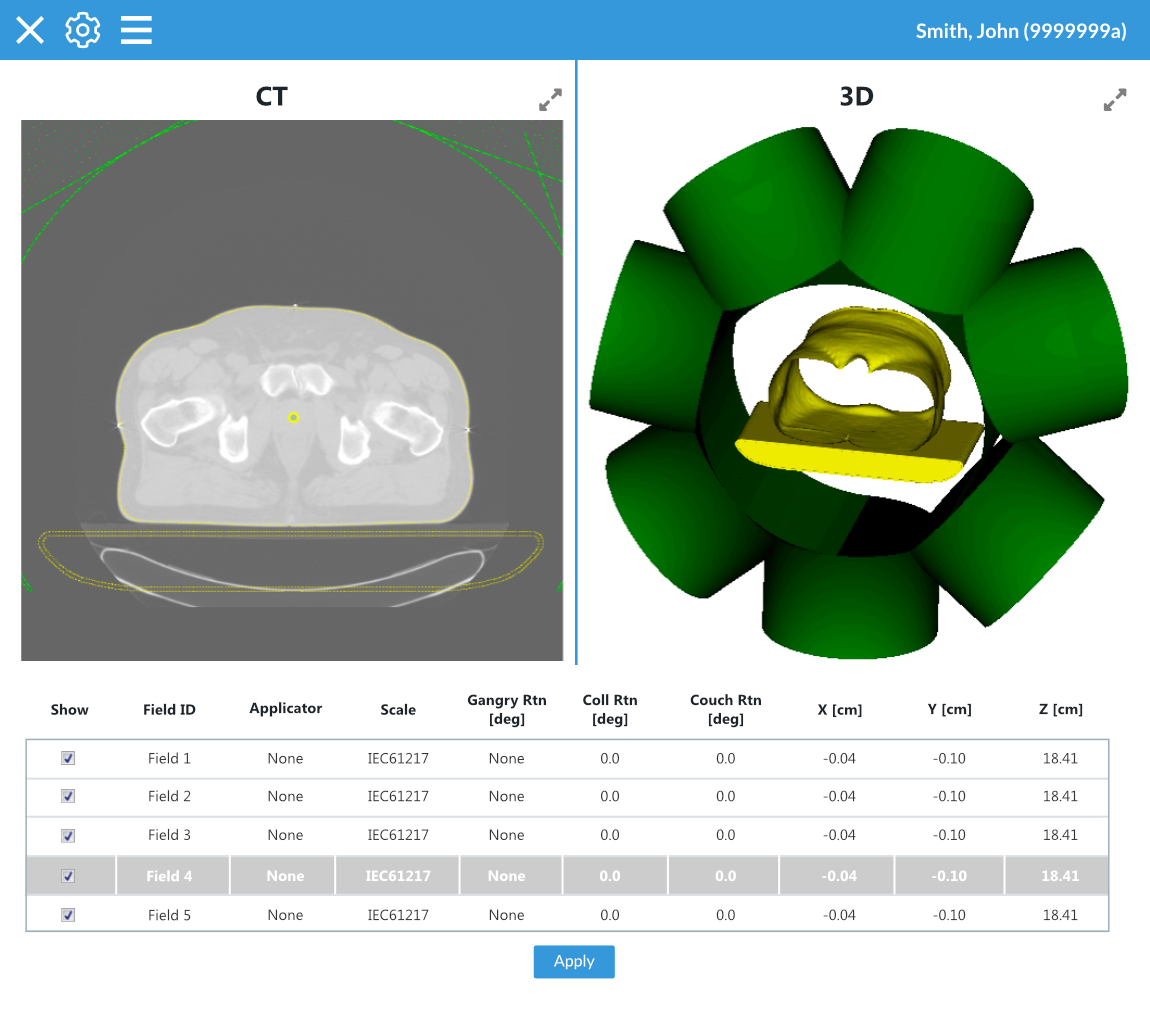Click patient name Smith, John

(1021, 30)
